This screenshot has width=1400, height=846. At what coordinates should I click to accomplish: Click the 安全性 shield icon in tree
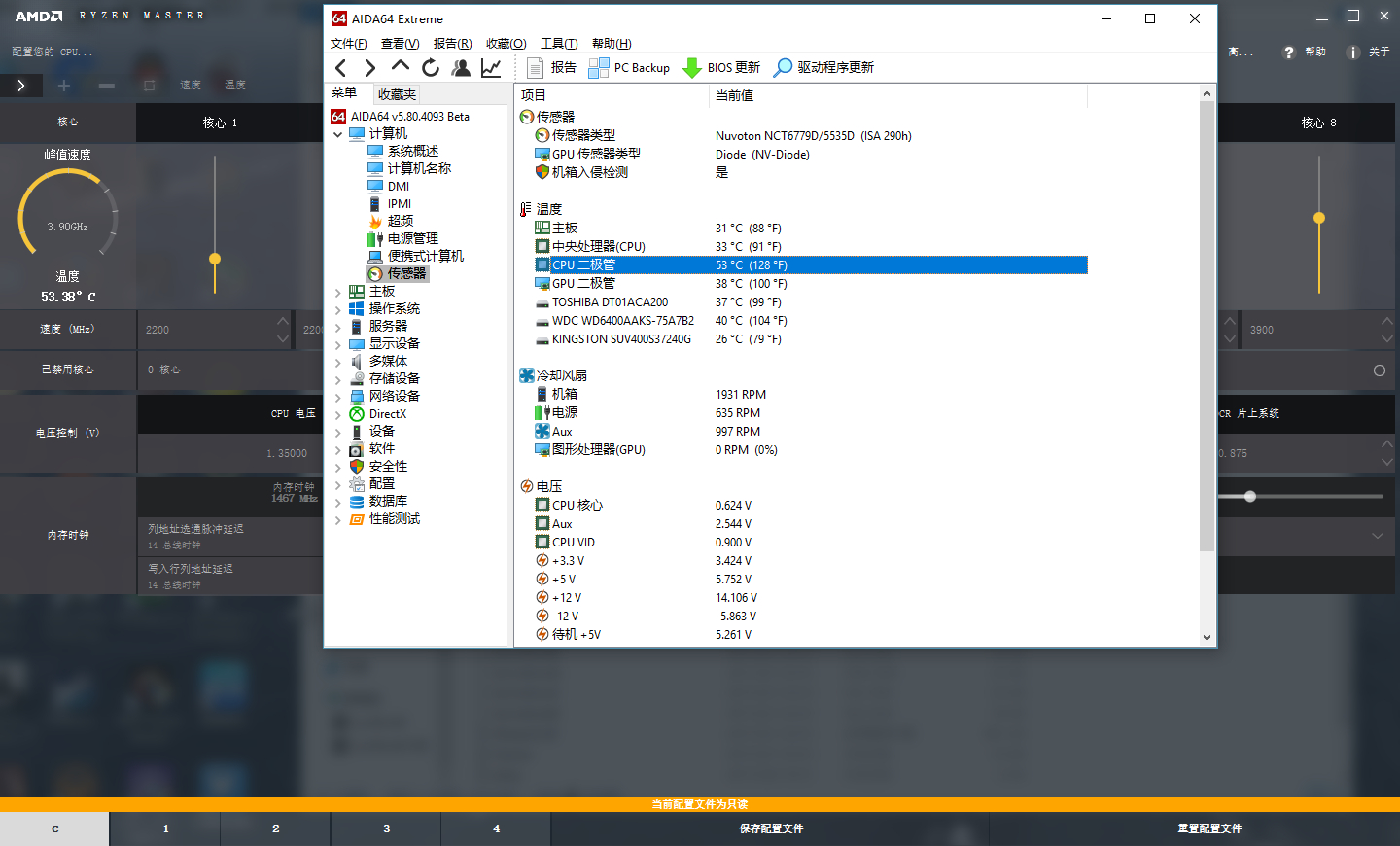(357, 467)
